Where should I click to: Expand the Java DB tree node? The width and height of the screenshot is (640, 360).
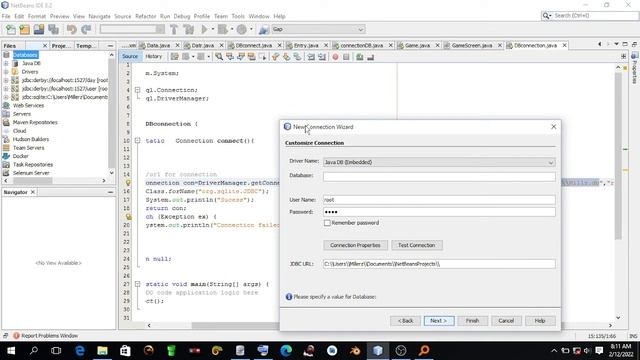click(x=6, y=63)
